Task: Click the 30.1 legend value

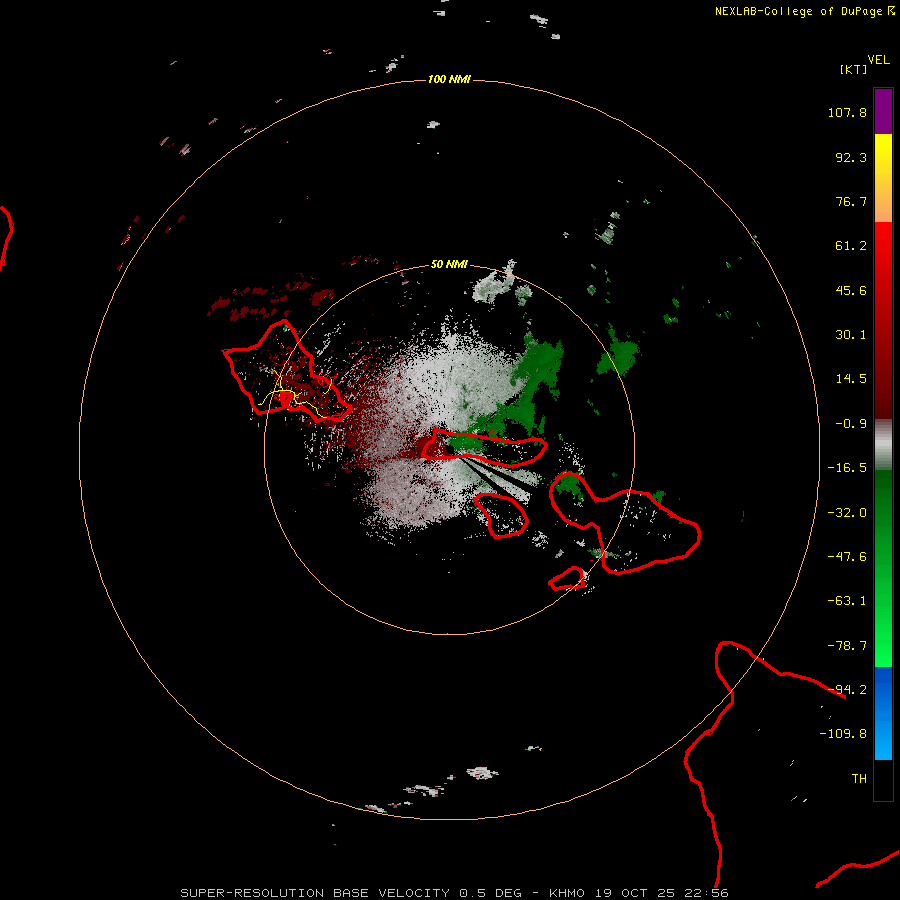Action: (x=851, y=335)
